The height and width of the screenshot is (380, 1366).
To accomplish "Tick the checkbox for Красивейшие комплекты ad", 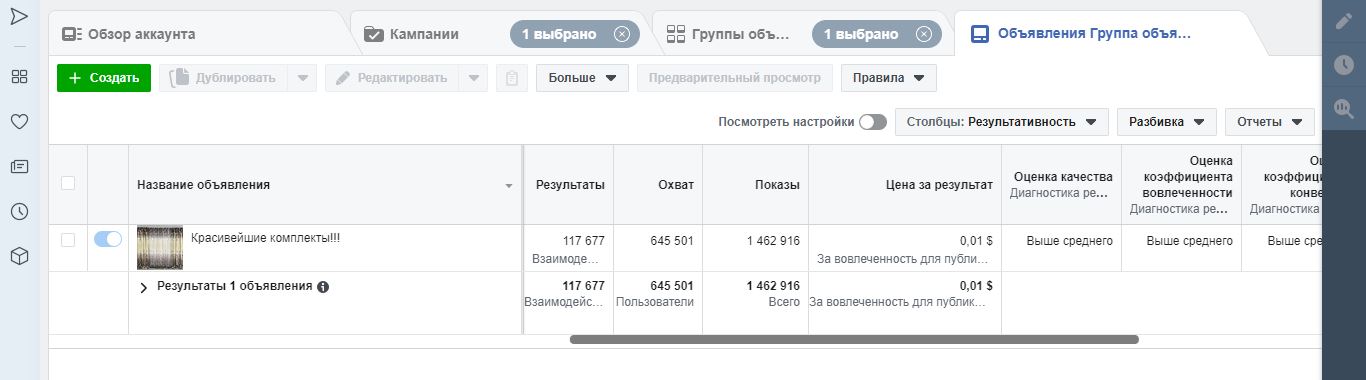I will click(68, 240).
